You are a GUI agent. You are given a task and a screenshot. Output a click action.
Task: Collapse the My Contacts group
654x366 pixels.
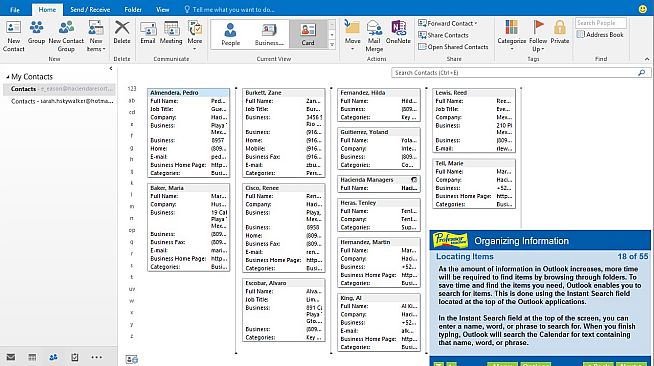8,77
